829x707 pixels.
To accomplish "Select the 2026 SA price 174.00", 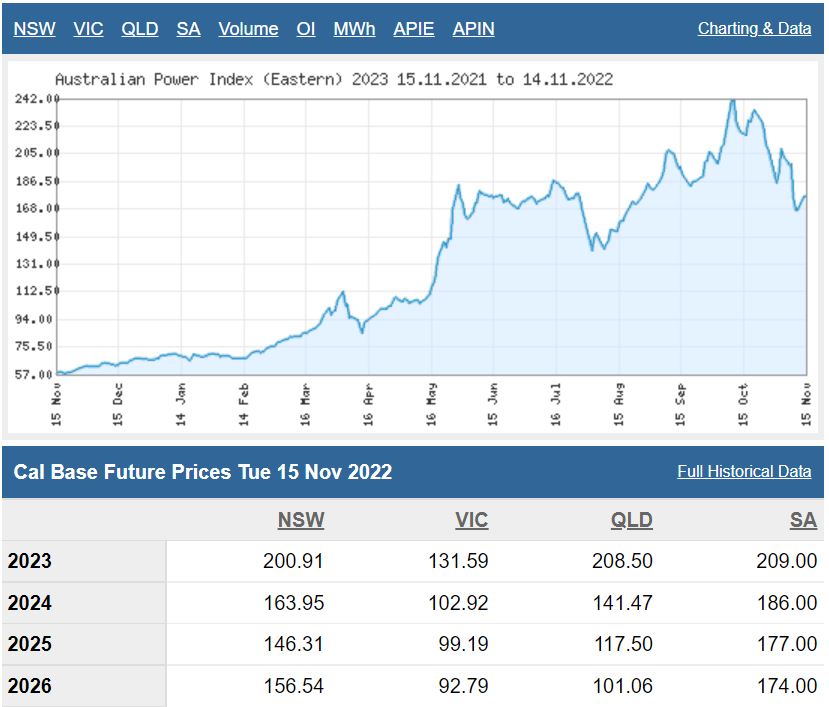I will 786,686.
